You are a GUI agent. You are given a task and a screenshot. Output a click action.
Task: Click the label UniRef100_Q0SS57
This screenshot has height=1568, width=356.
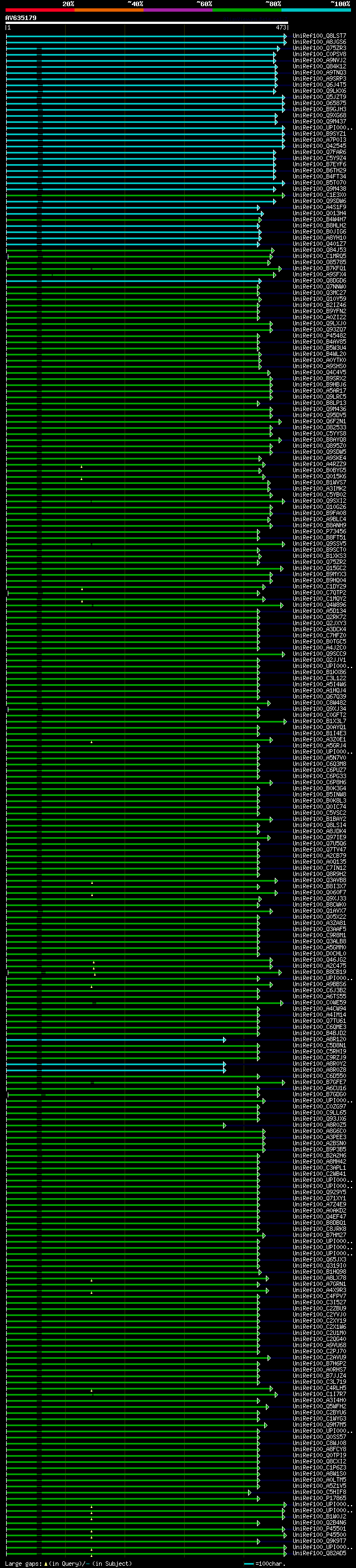(x=319, y=1437)
